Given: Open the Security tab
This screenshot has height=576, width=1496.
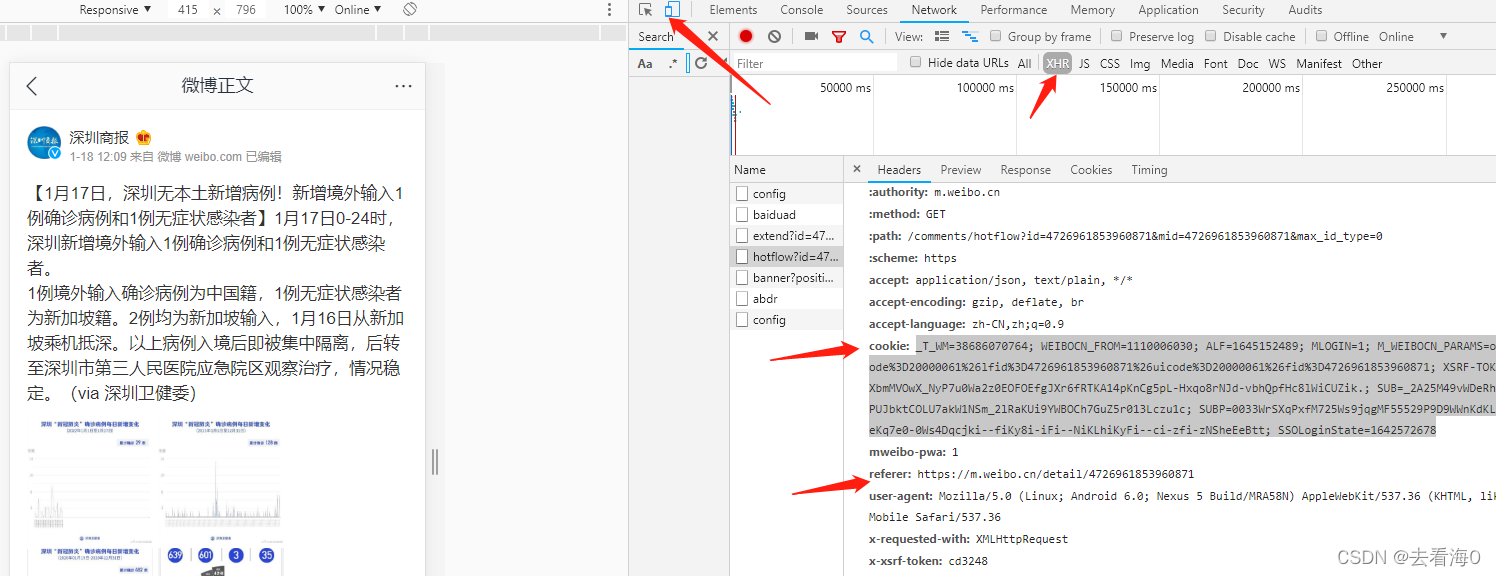Looking at the screenshot, I should [1243, 10].
